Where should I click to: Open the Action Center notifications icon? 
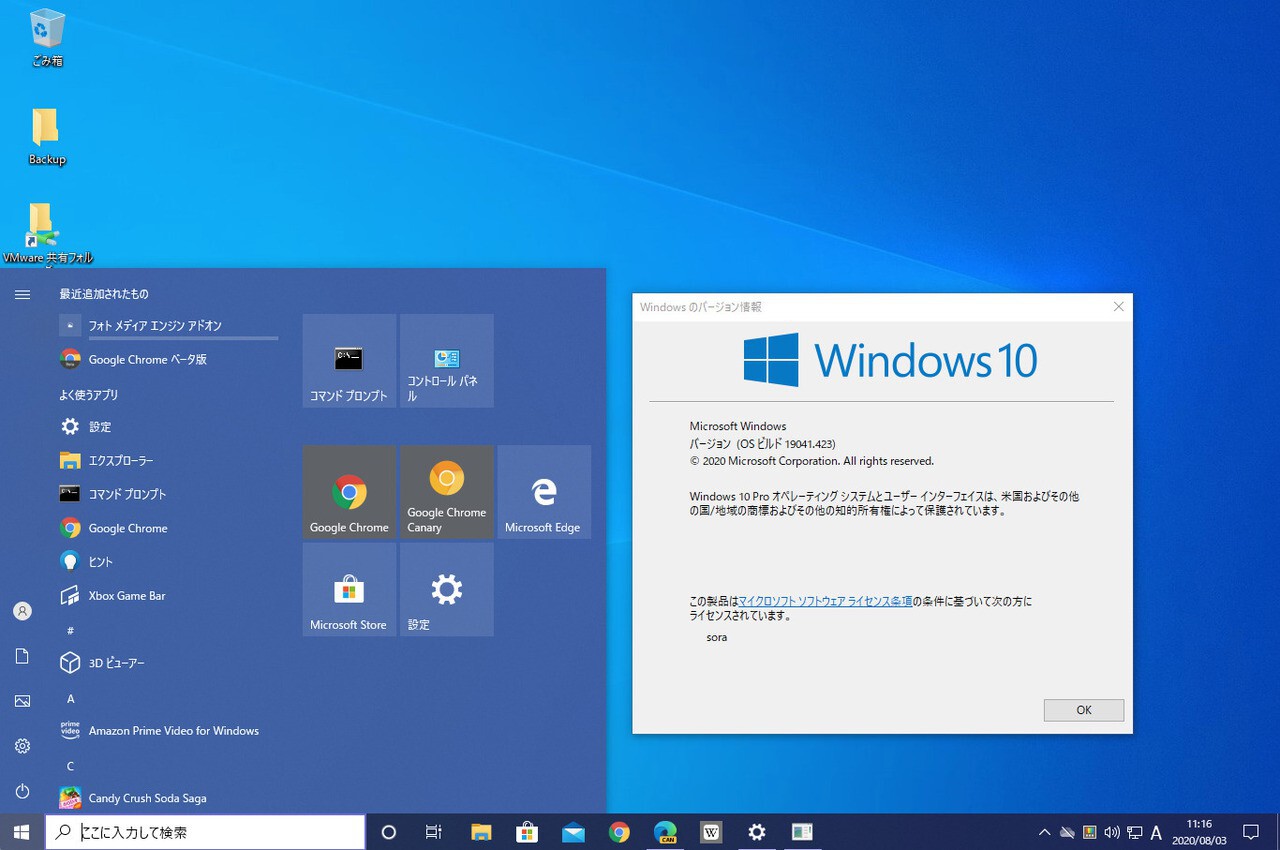tap(1250, 832)
